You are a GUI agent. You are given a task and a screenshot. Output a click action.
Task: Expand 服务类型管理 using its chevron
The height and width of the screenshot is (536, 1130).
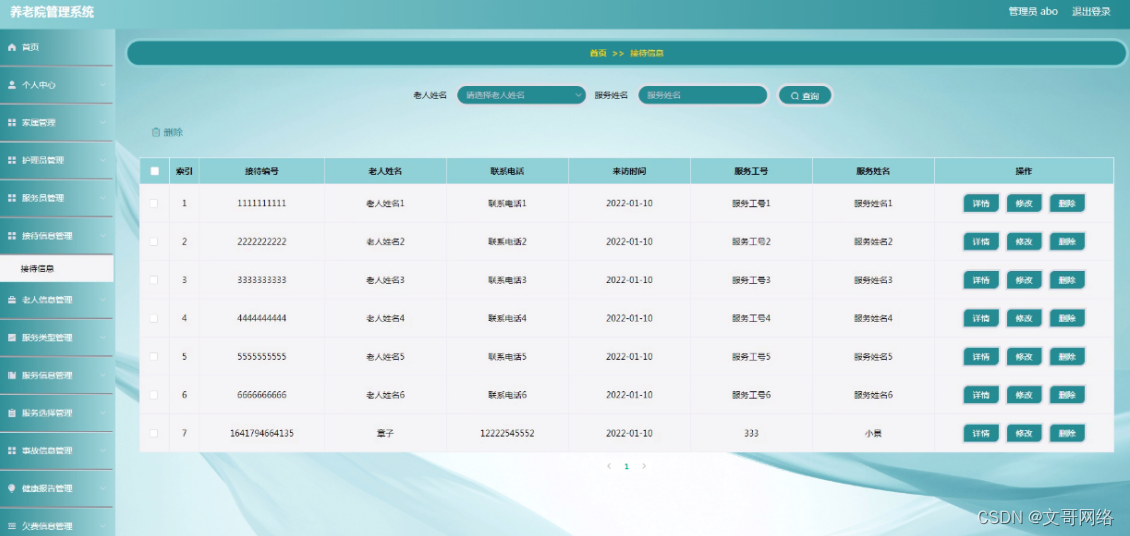pyautogui.click(x=103, y=337)
